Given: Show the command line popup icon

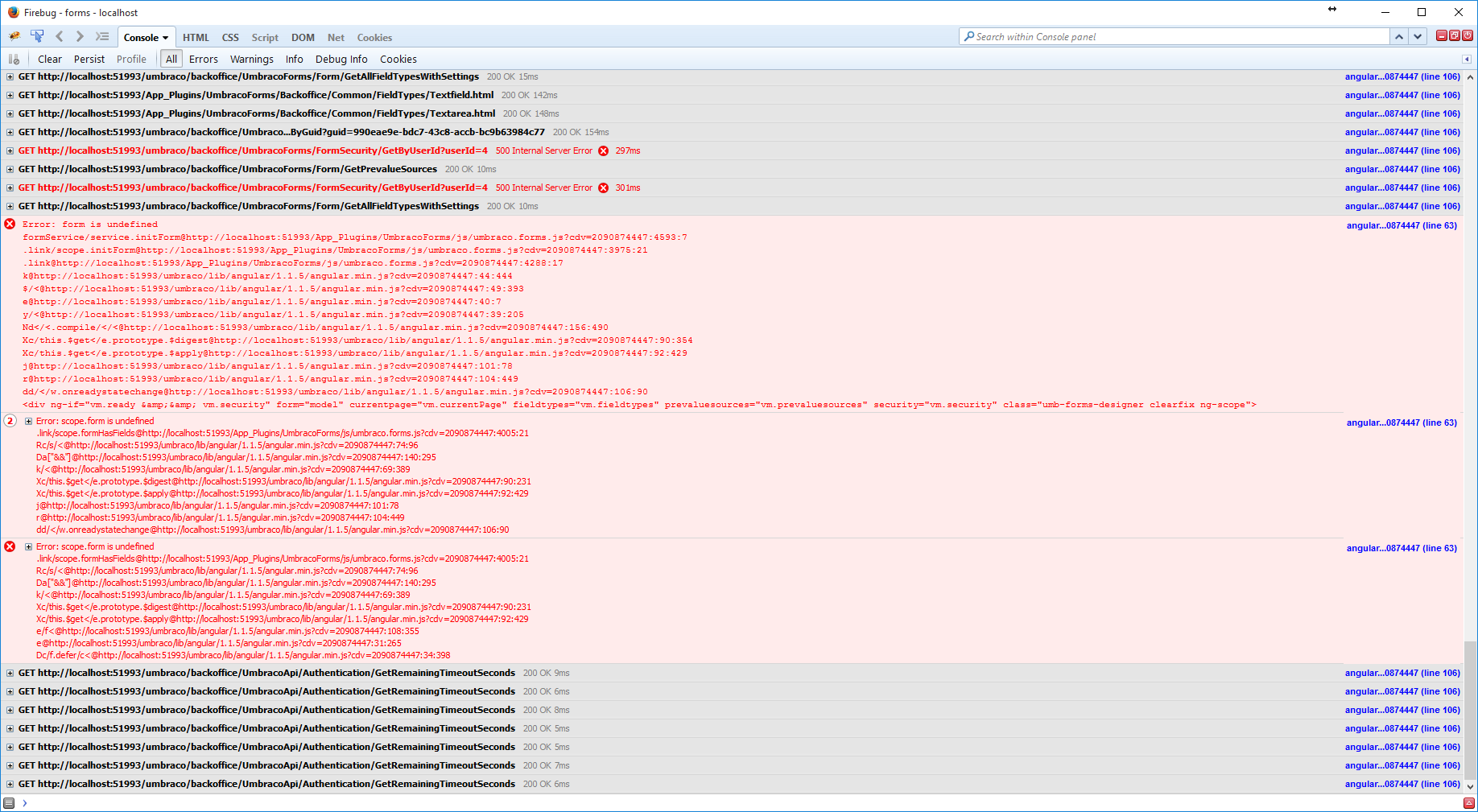Looking at the screenshot, I should pyautogui.click(x=102, y=36).
